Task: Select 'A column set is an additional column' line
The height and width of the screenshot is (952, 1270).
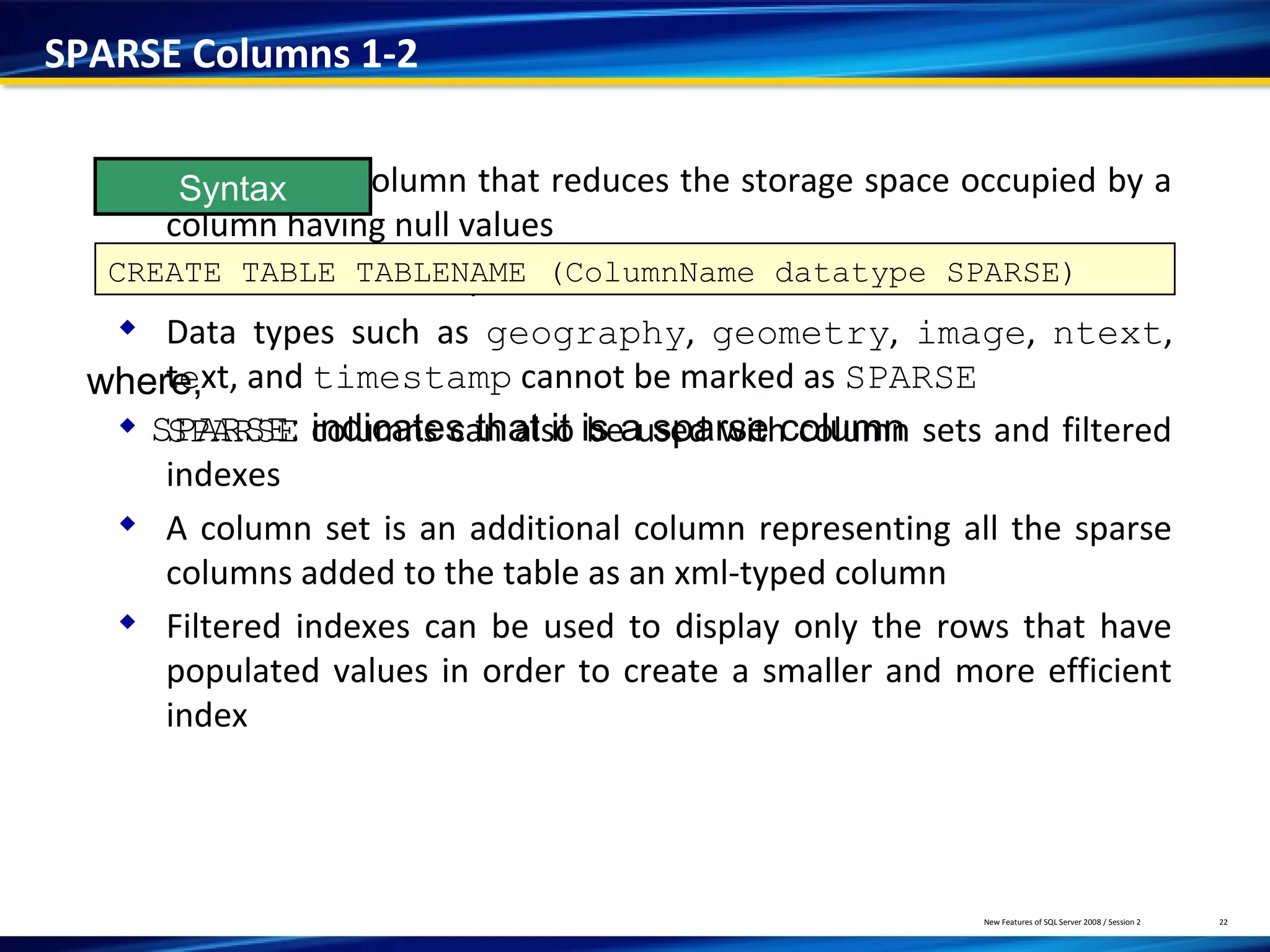Action: click(x=668, y=529)
